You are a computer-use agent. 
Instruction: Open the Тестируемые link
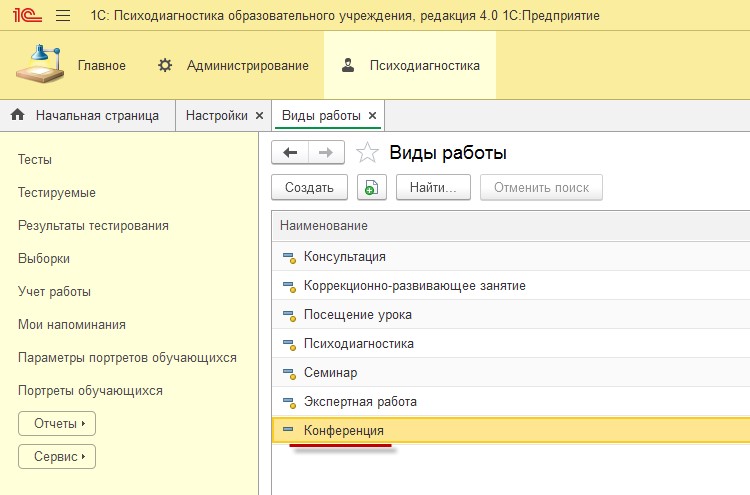click(56, 192)
